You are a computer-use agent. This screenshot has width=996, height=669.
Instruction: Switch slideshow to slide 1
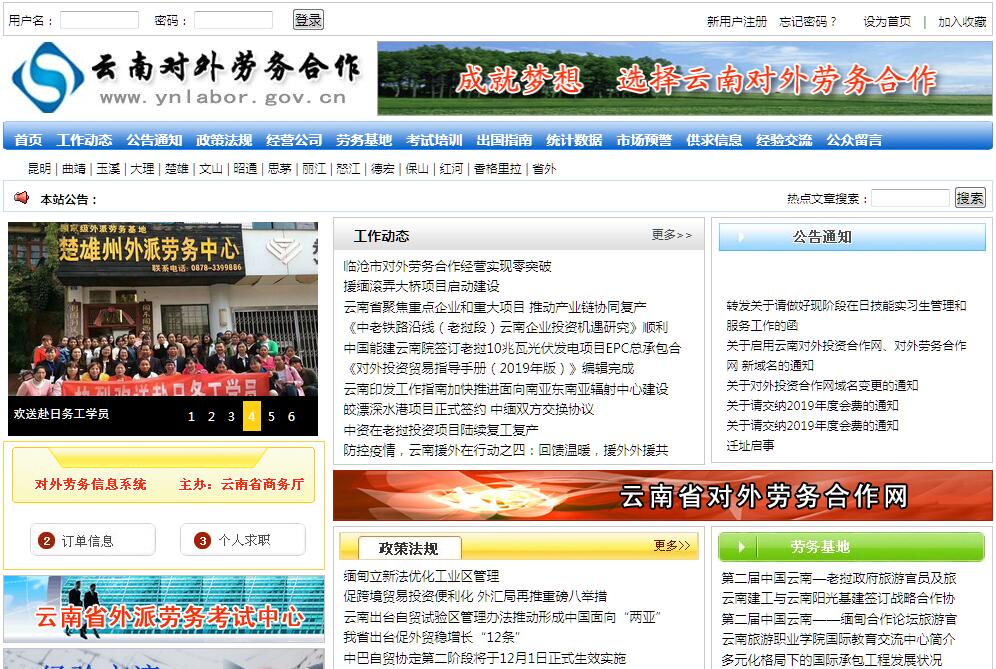tap(191, 417)
